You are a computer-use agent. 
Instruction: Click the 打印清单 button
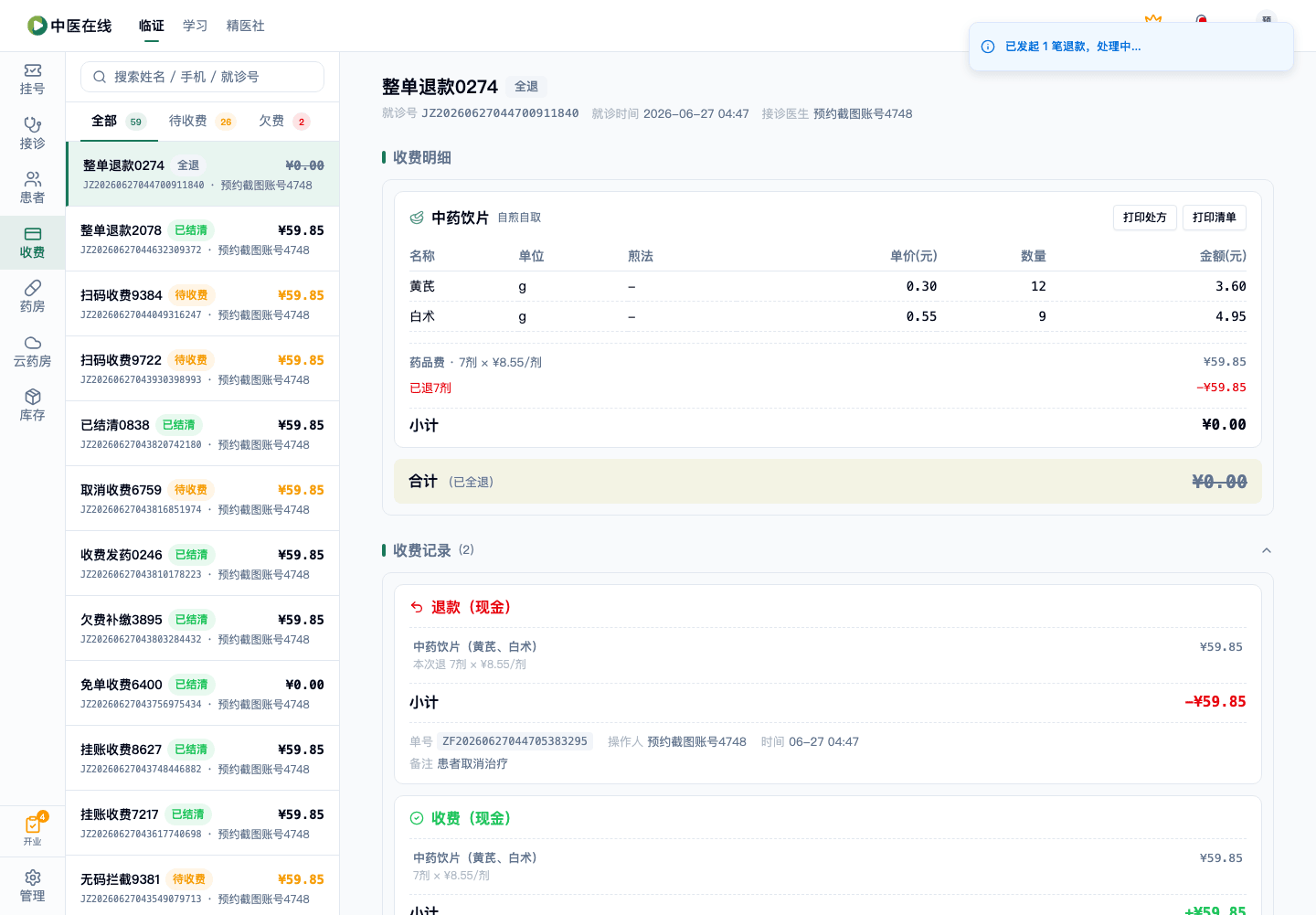1215,218
